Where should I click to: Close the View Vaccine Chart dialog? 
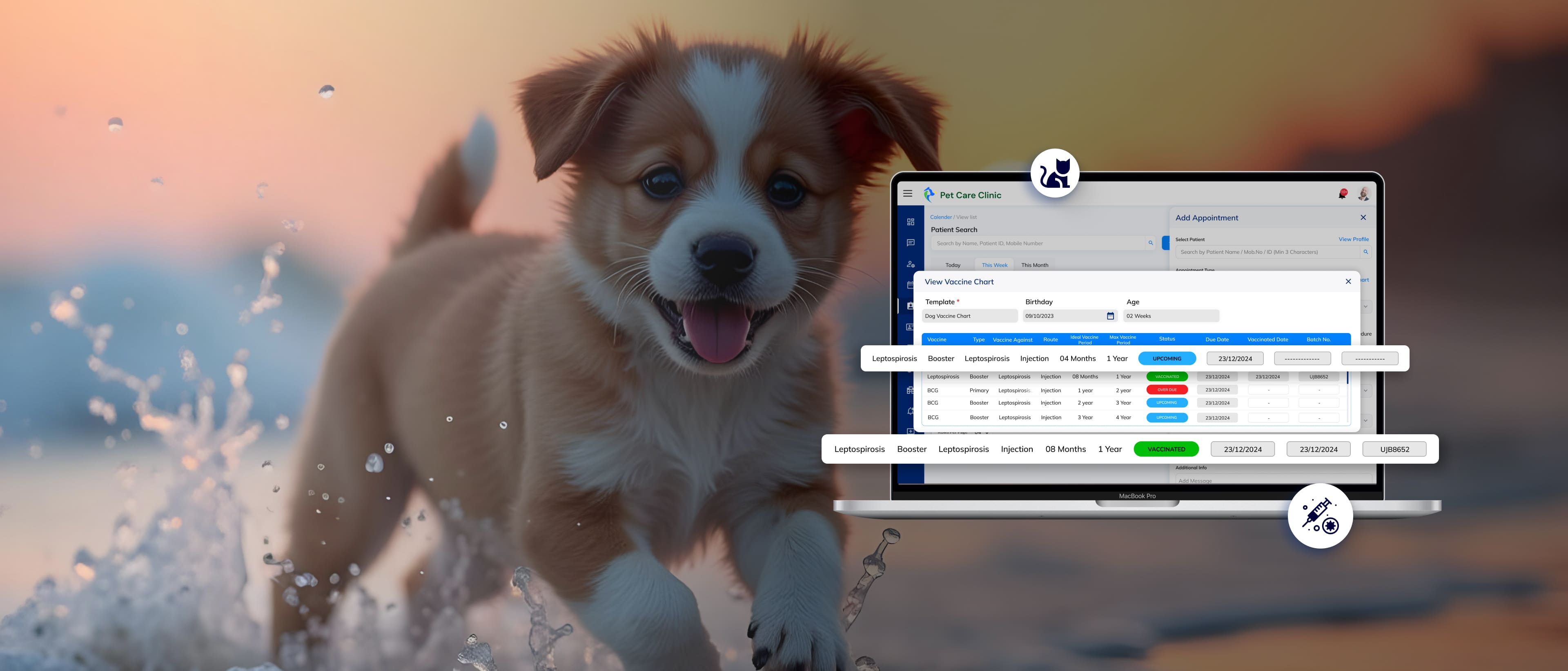click(x=1348, y=282)
